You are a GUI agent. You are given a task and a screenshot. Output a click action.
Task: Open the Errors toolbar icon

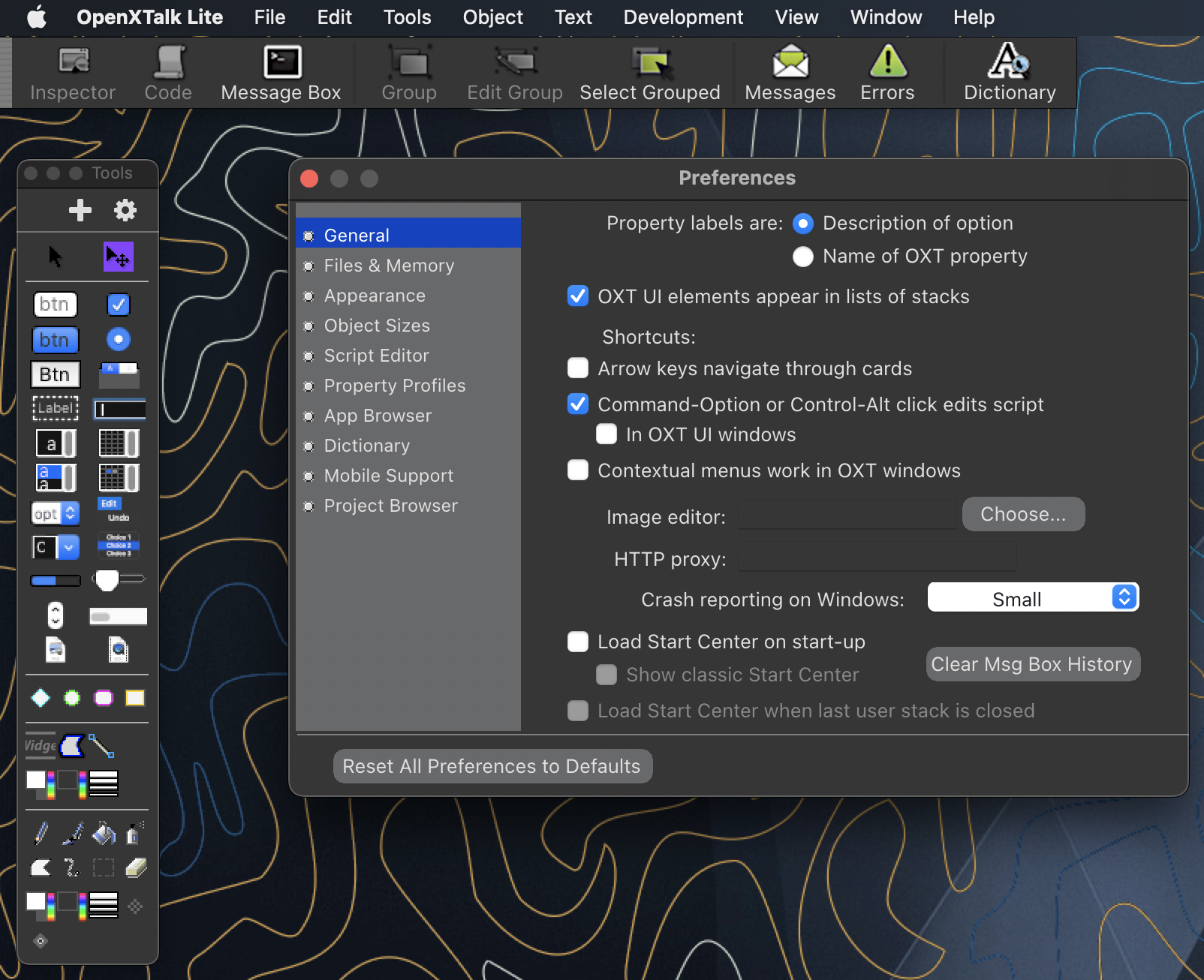pos(888,74)
